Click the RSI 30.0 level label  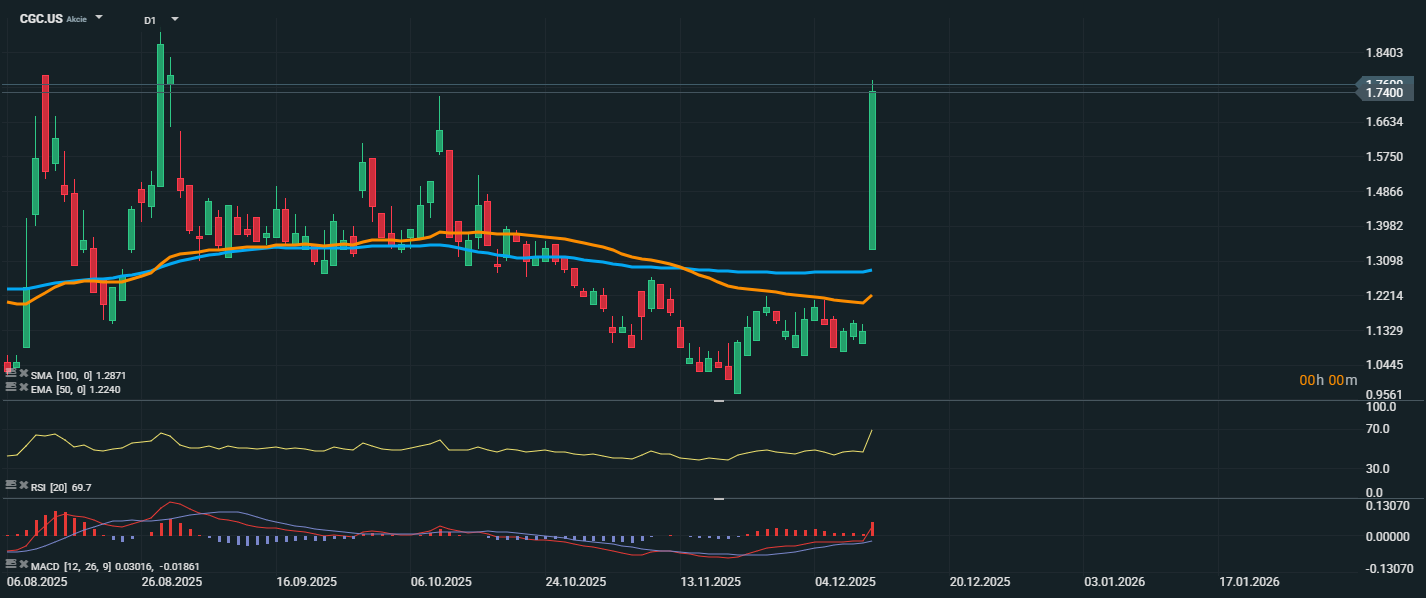pyautogui.click(x=1378, y=468)
